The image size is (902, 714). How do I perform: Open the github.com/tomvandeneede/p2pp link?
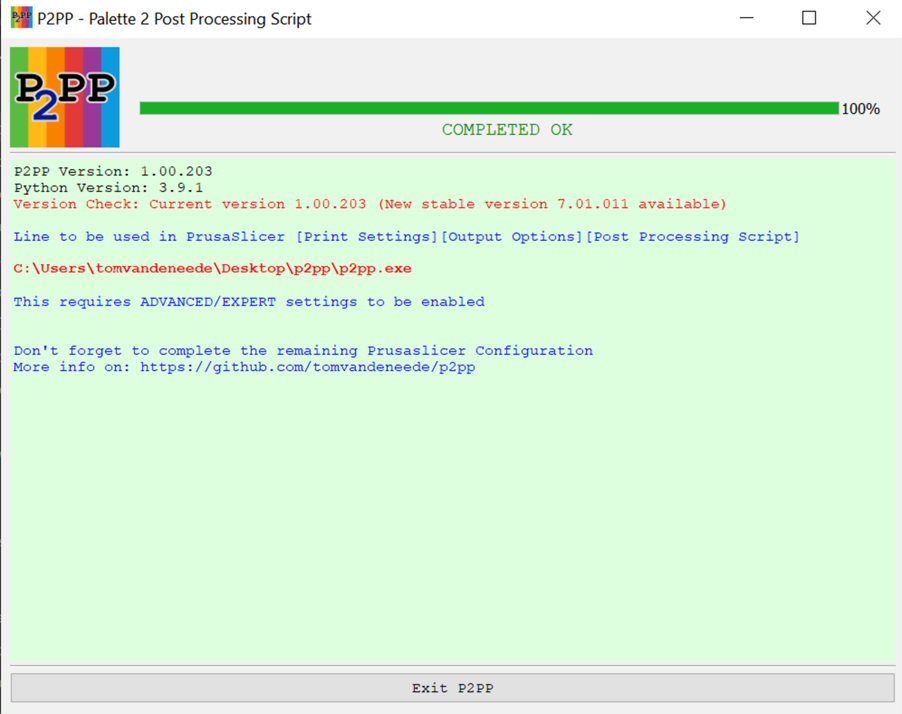point(307,367)
